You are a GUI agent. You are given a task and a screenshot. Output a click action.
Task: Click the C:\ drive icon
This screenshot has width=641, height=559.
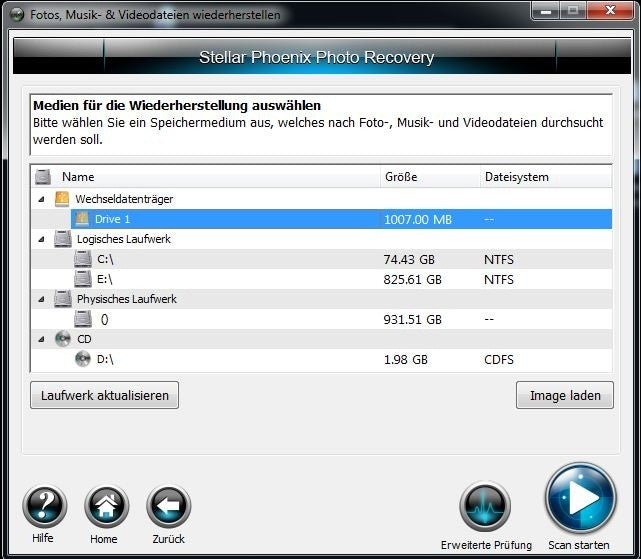(x=83, y=259)
